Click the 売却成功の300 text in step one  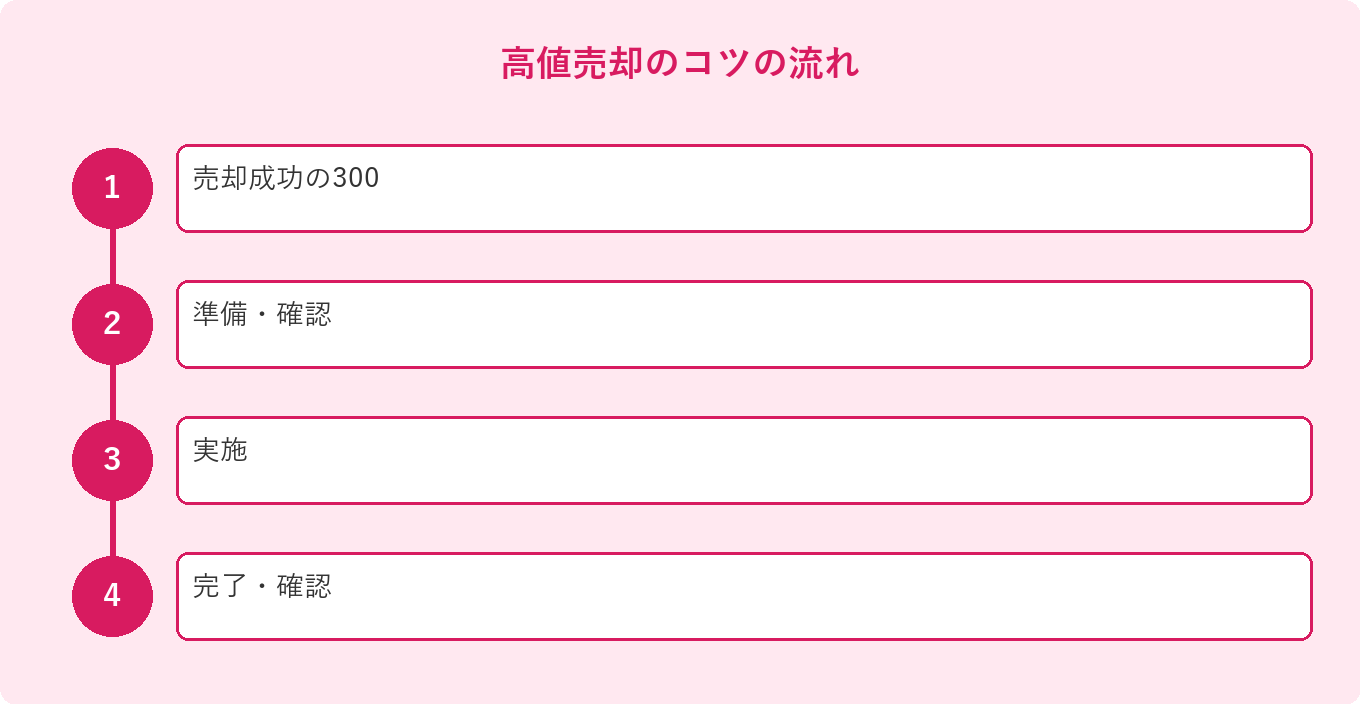(286, 179)
